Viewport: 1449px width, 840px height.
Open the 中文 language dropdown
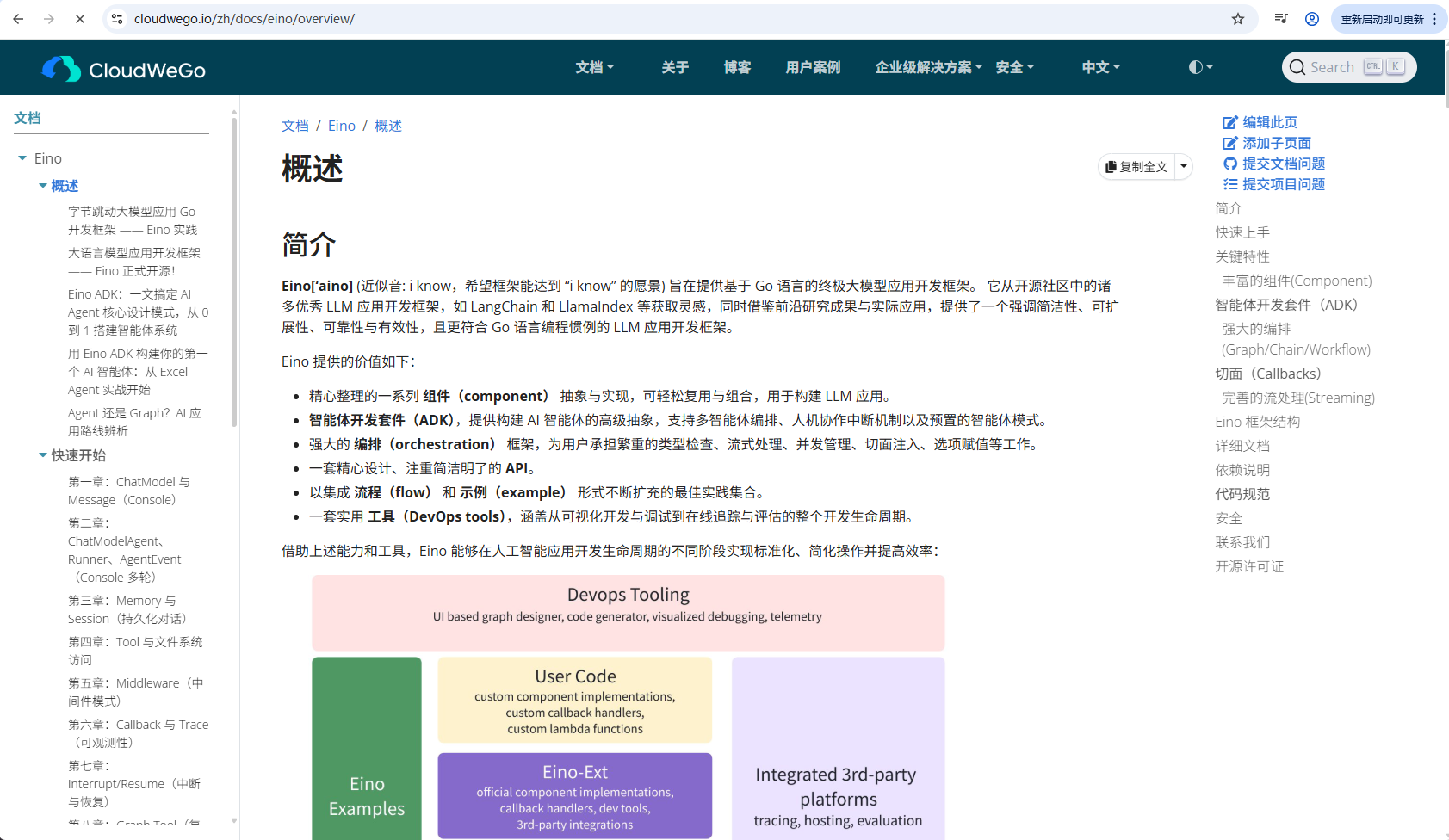(x=1100, y=67)
